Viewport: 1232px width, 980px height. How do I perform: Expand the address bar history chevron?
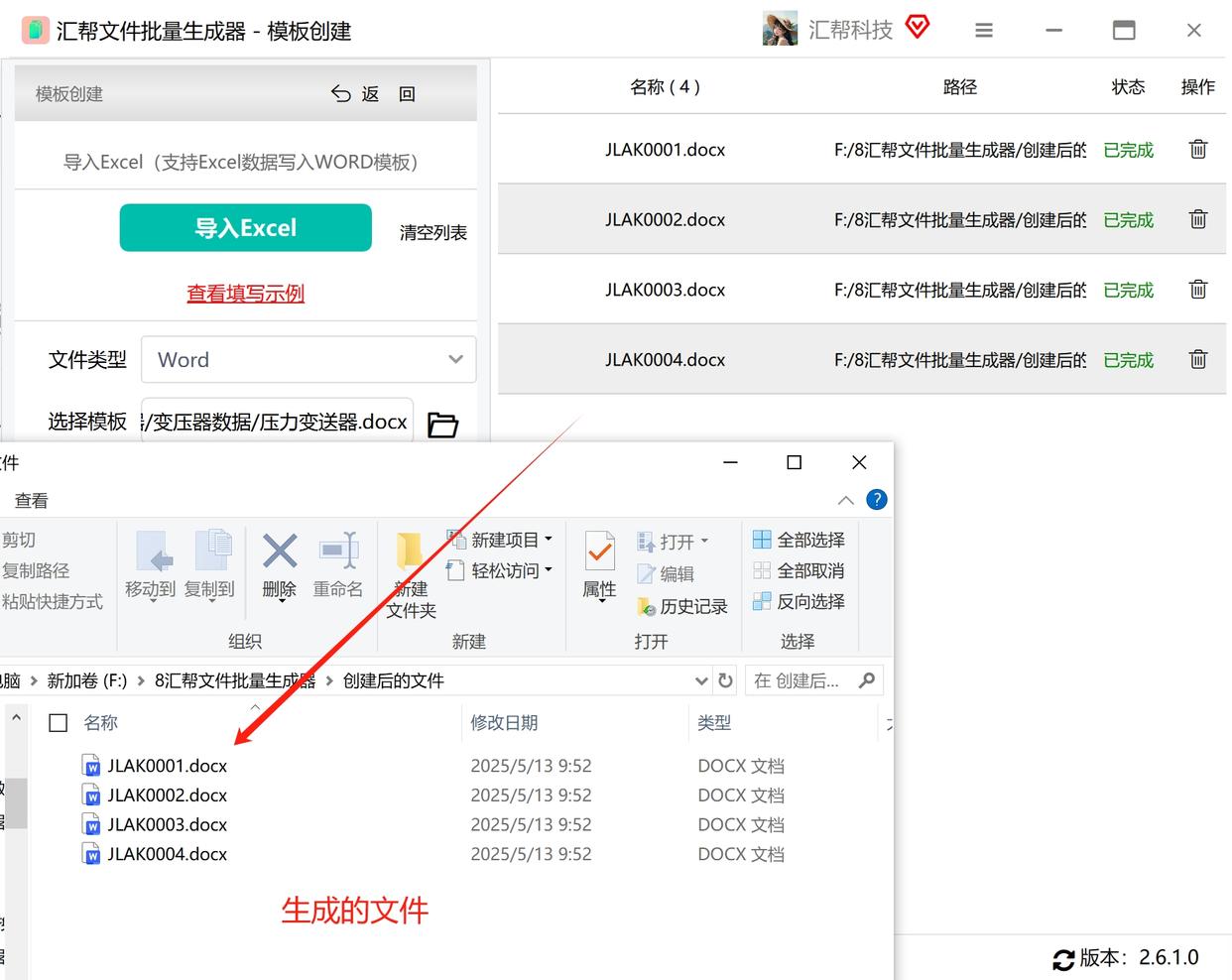[x=701, y=680]
